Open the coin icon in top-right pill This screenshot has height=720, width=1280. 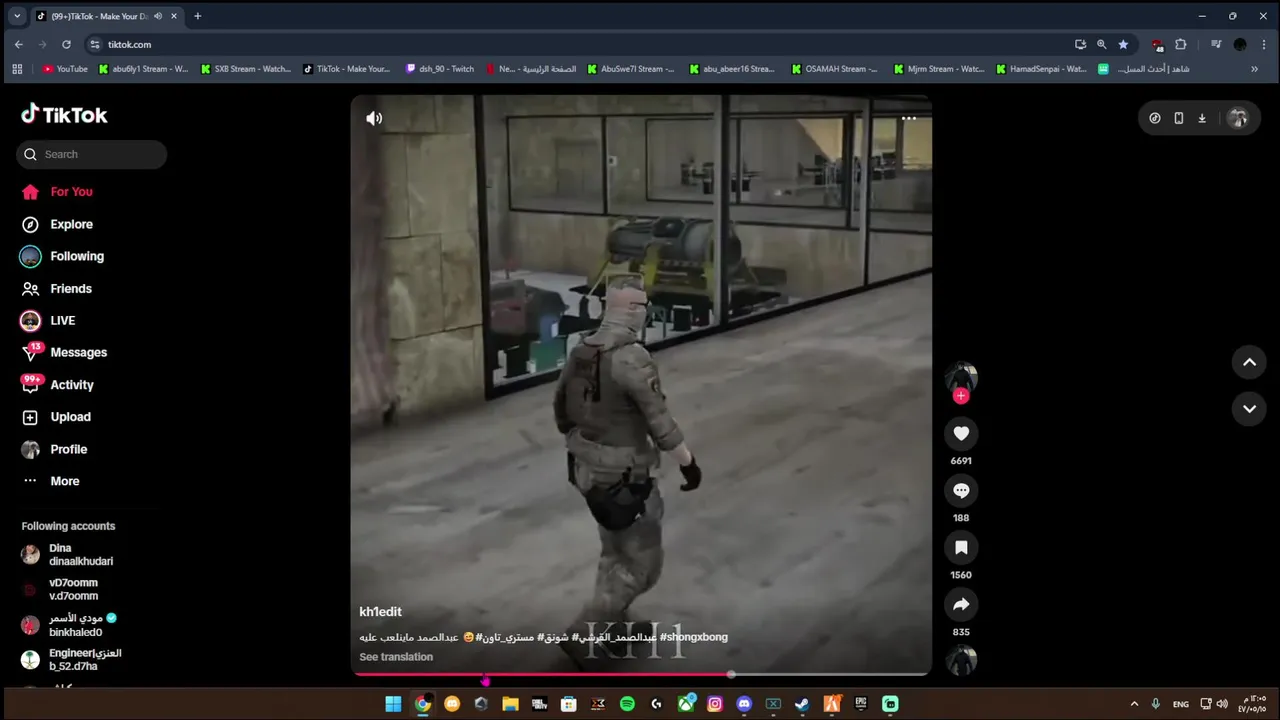pyautogui.click(x=1155, y=118)
